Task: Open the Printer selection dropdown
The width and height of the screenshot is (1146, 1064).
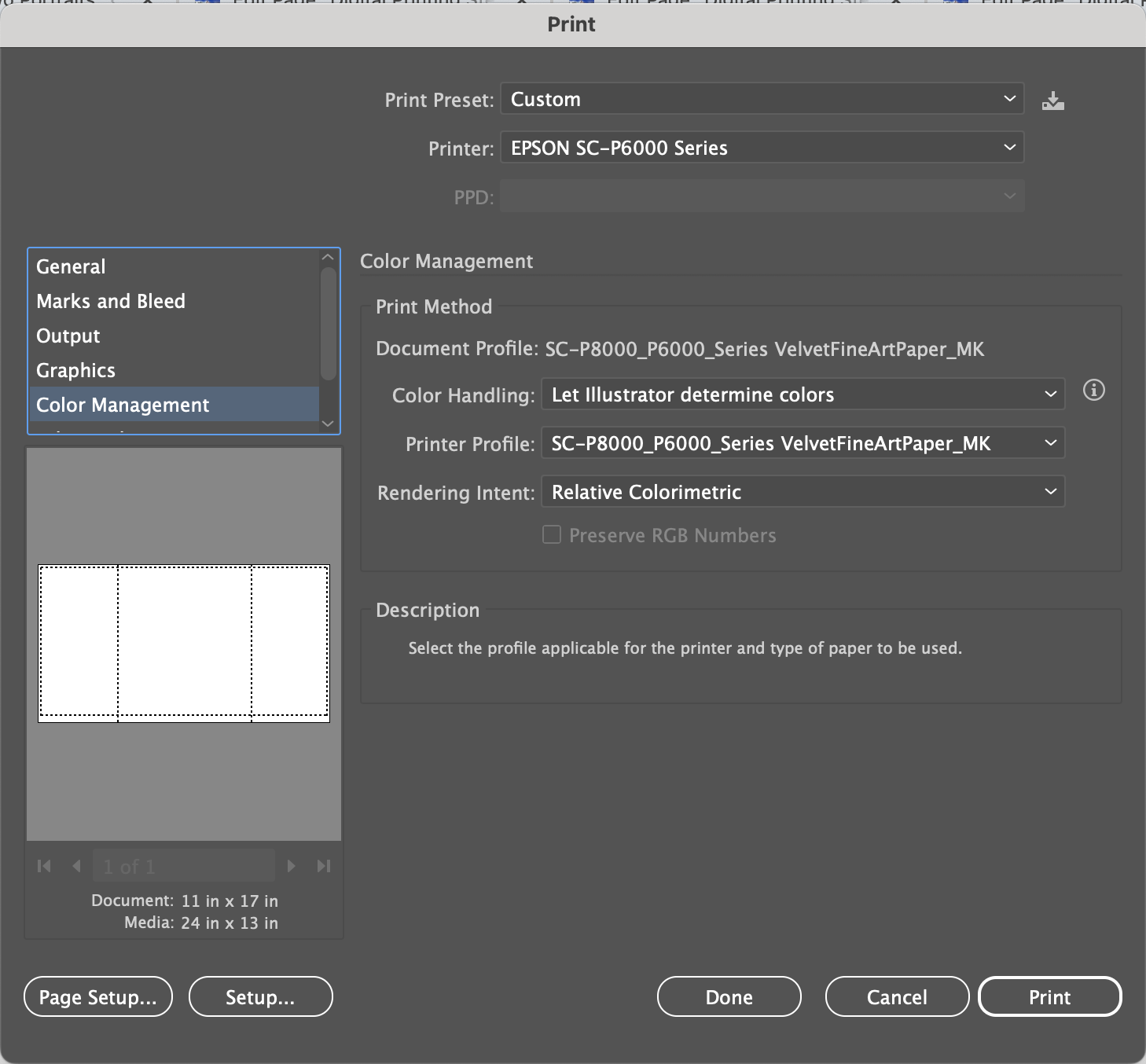Action: point(762,148)
